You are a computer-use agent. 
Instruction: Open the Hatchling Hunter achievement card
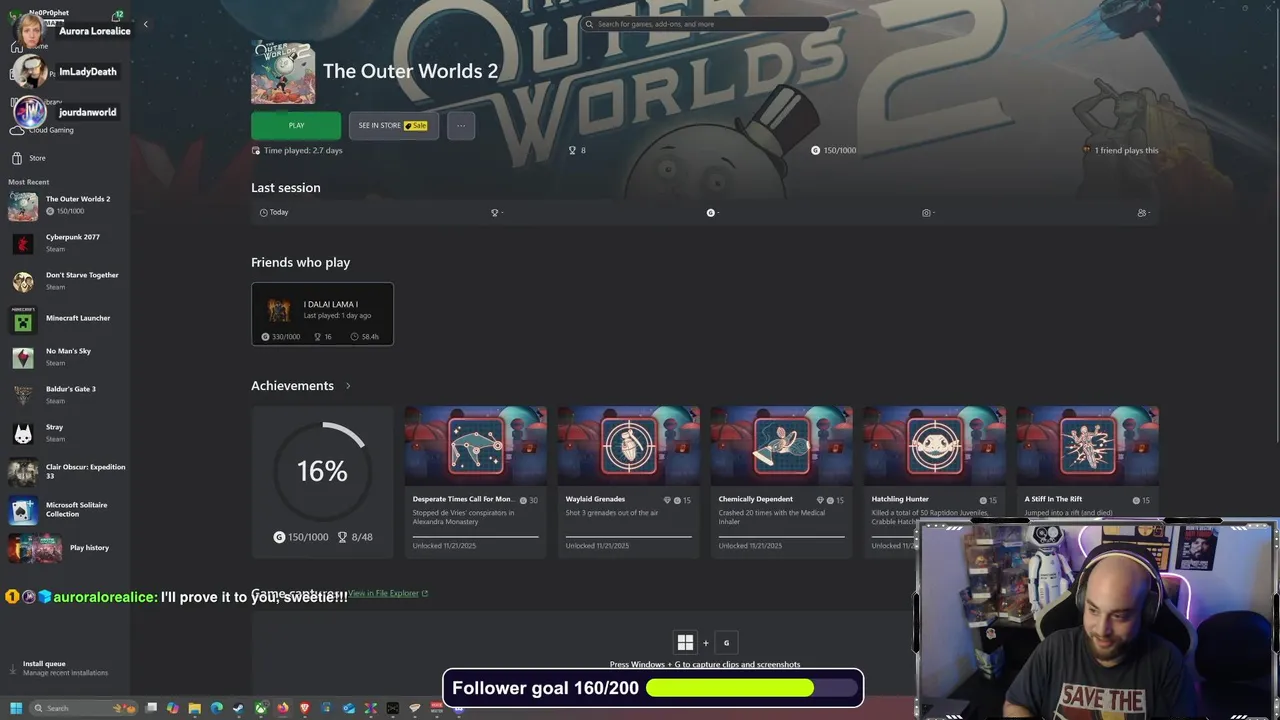pos(934,482)
